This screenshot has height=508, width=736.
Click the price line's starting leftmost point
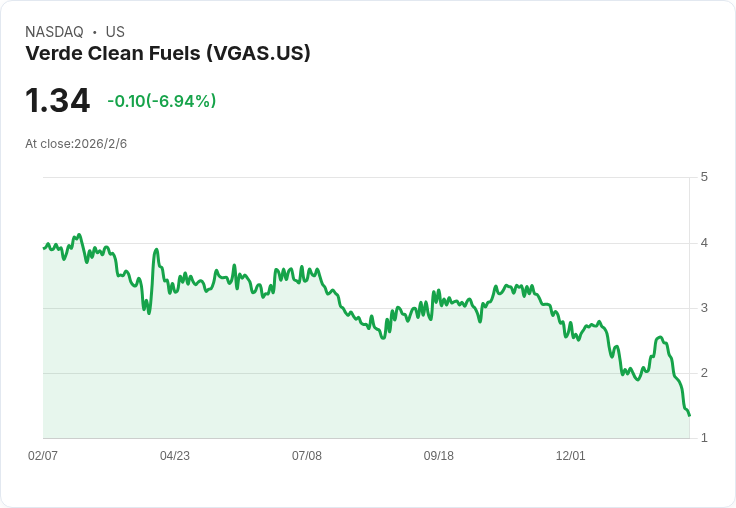[x=44, y=247]
